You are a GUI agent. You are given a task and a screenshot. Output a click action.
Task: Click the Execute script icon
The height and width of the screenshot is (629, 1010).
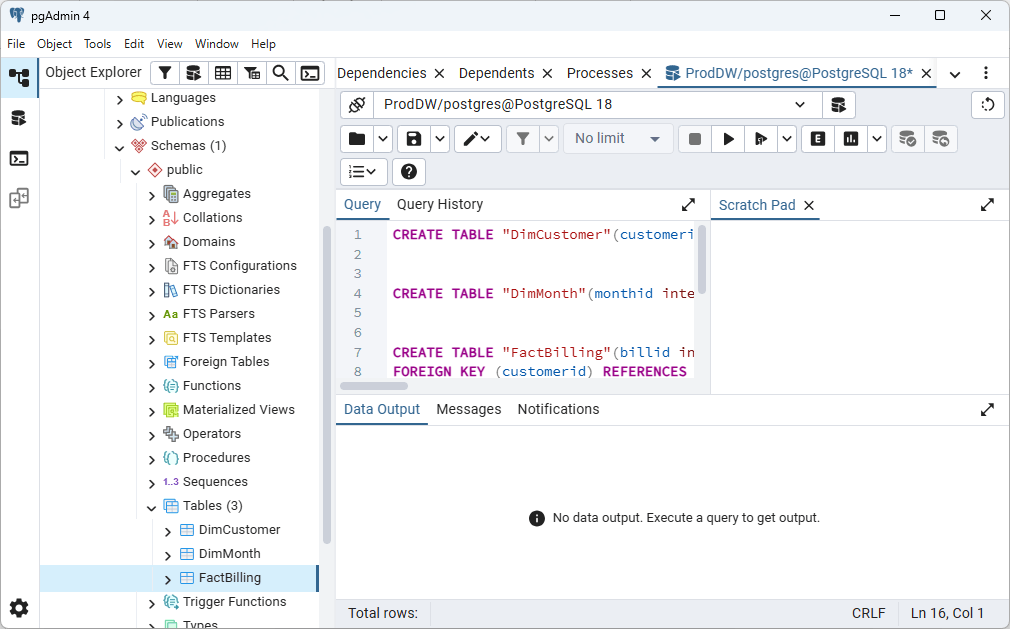point(761,139)
